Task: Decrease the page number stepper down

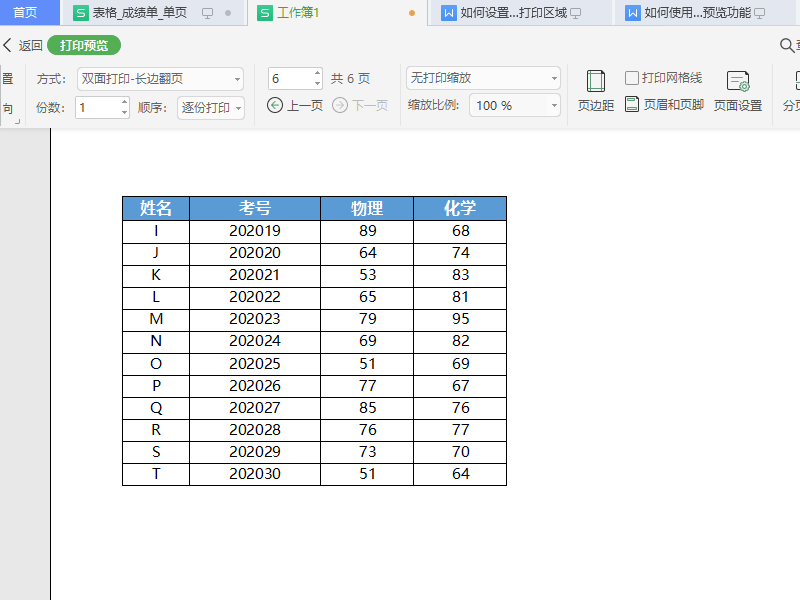Action: (317, 84)
